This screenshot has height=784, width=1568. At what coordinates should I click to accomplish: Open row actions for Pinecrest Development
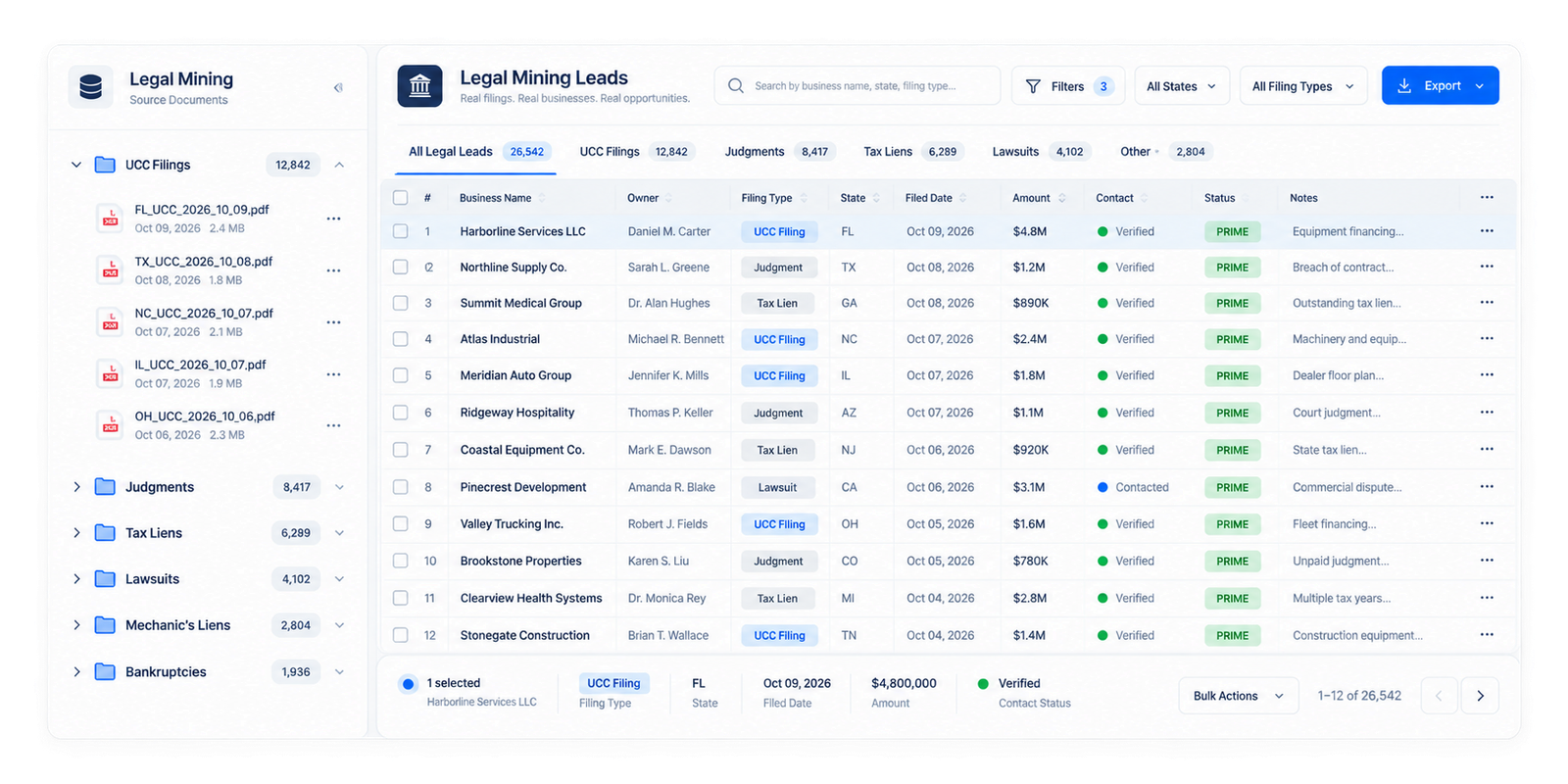[1487, 487]
